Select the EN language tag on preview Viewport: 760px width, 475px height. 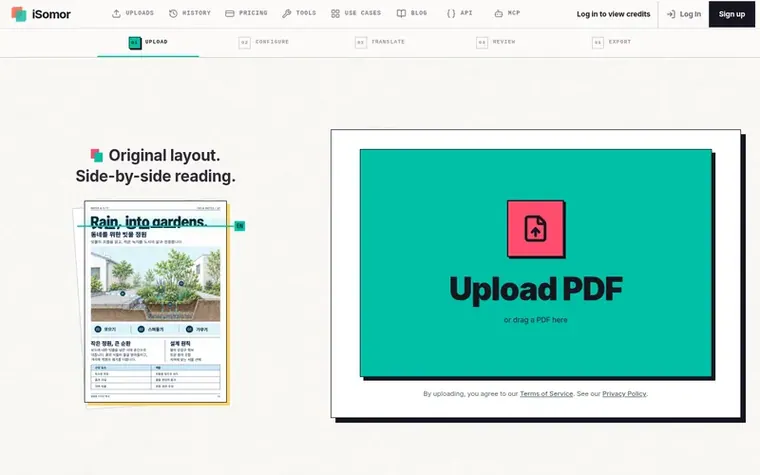(239, 226)
